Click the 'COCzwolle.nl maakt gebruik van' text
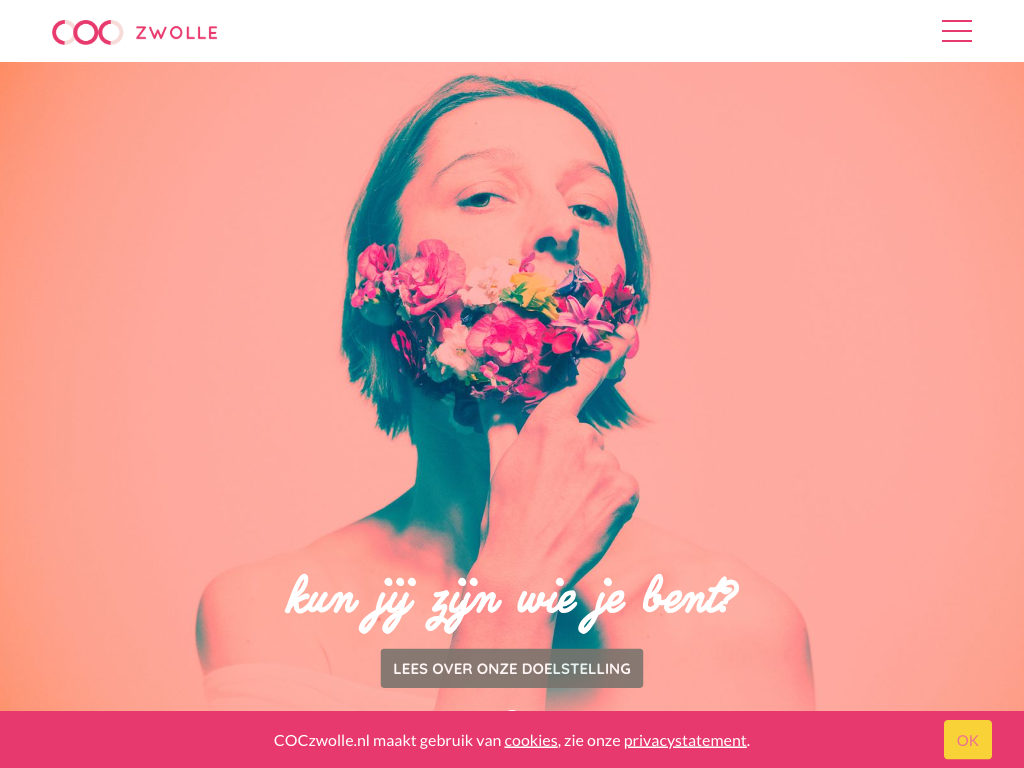 [387, 741]
